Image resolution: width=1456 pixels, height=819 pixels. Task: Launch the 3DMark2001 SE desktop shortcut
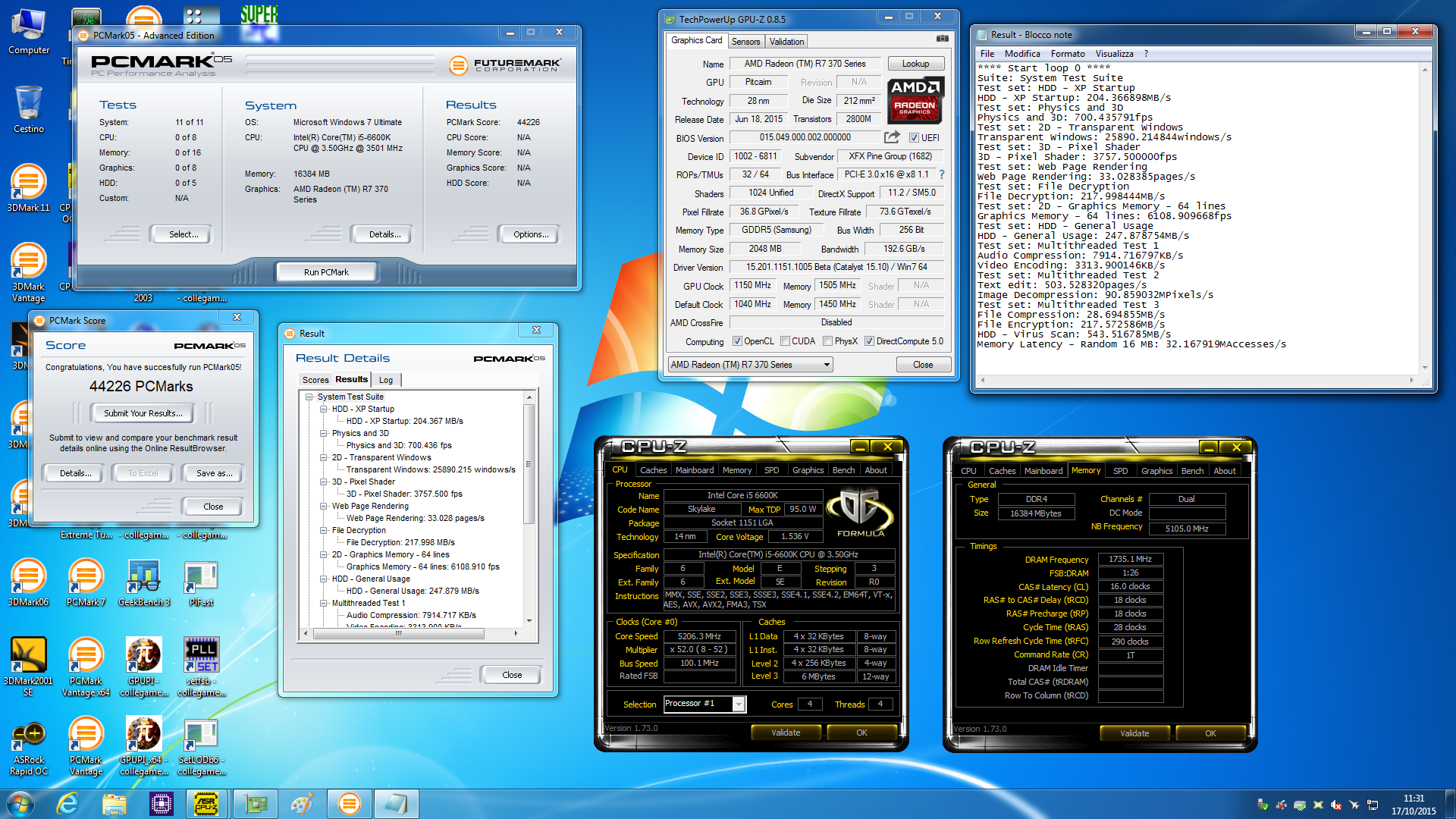28,666
